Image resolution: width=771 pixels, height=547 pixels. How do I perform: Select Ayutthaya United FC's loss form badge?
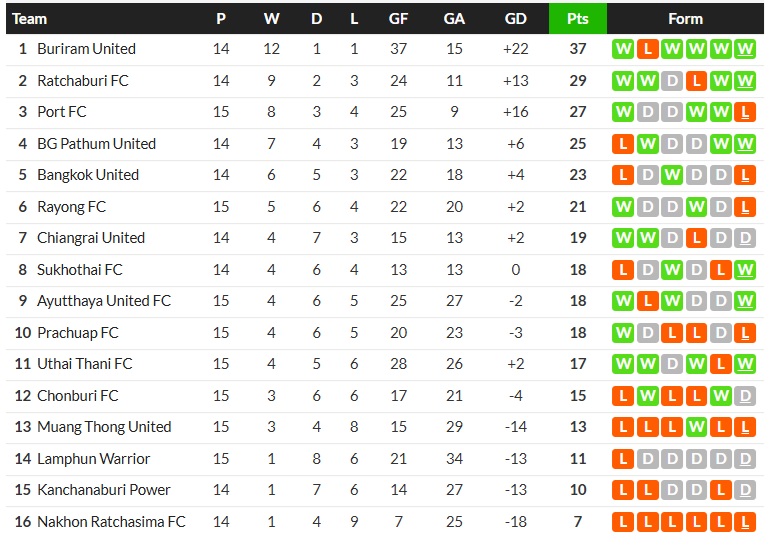(647, 301)
